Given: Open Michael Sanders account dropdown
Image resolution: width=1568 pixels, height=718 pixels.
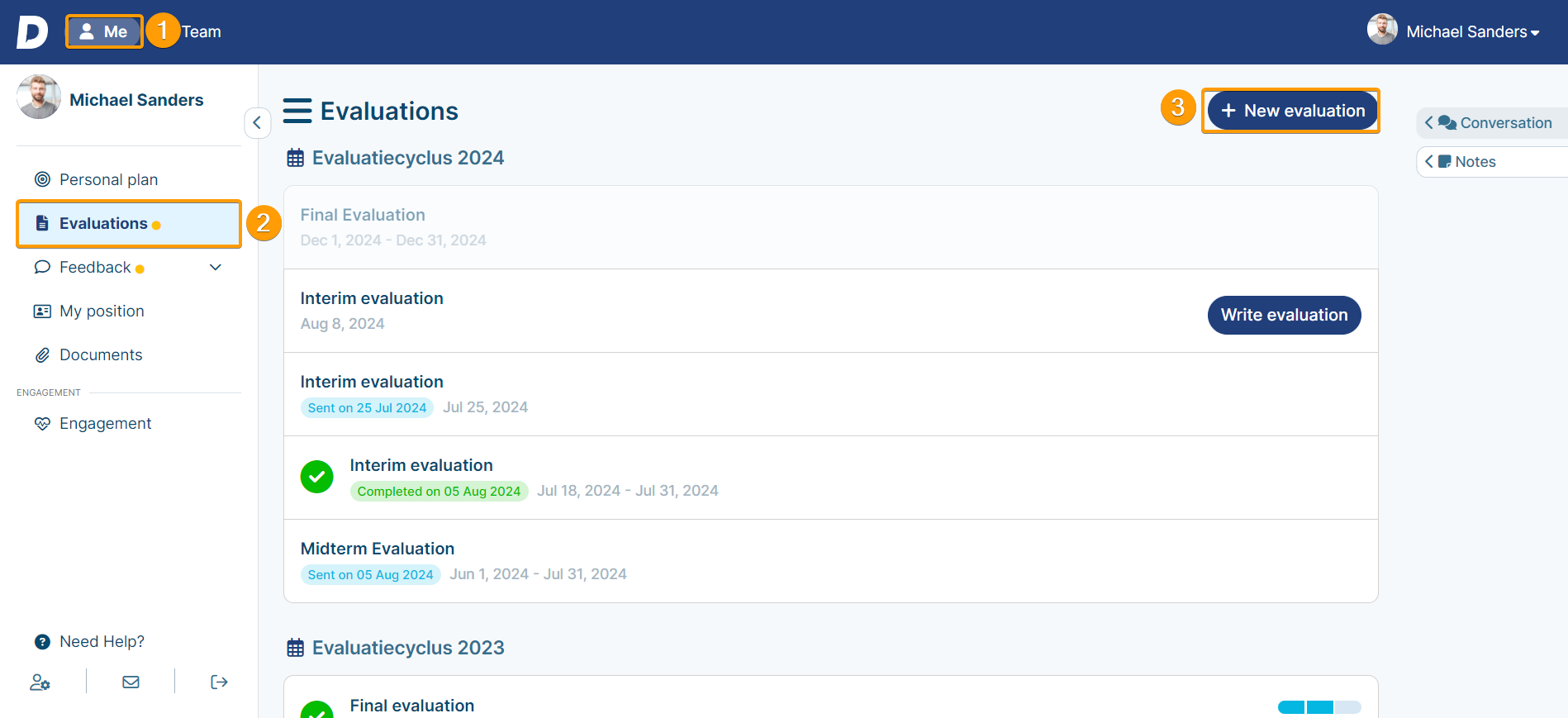Looking at the screenshot, I should [x=1473, y=32].
